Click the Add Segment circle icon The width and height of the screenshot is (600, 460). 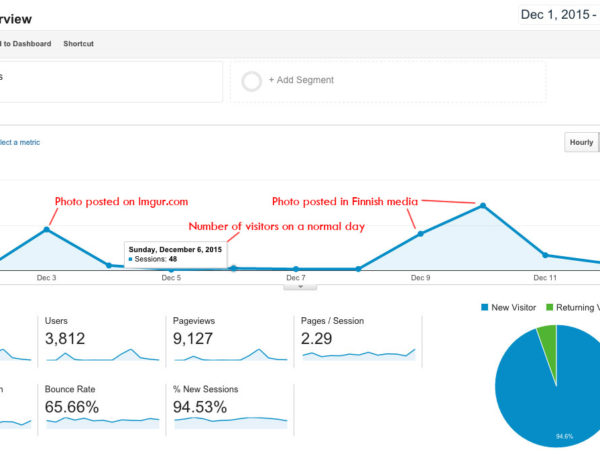tap(251, 81)
